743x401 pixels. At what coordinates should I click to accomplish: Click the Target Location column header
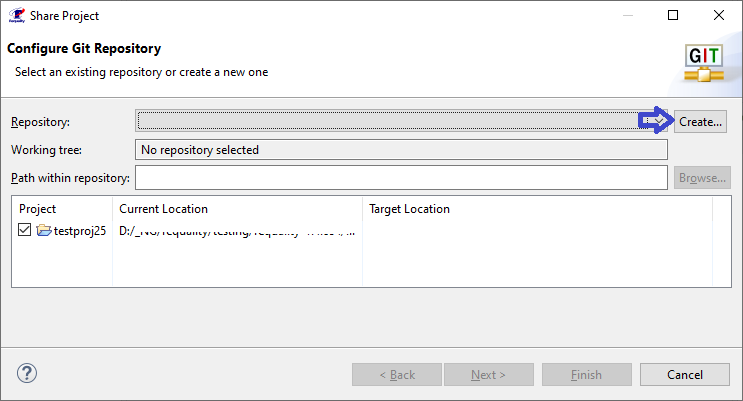pyautogui.click(x=537, y=209)
